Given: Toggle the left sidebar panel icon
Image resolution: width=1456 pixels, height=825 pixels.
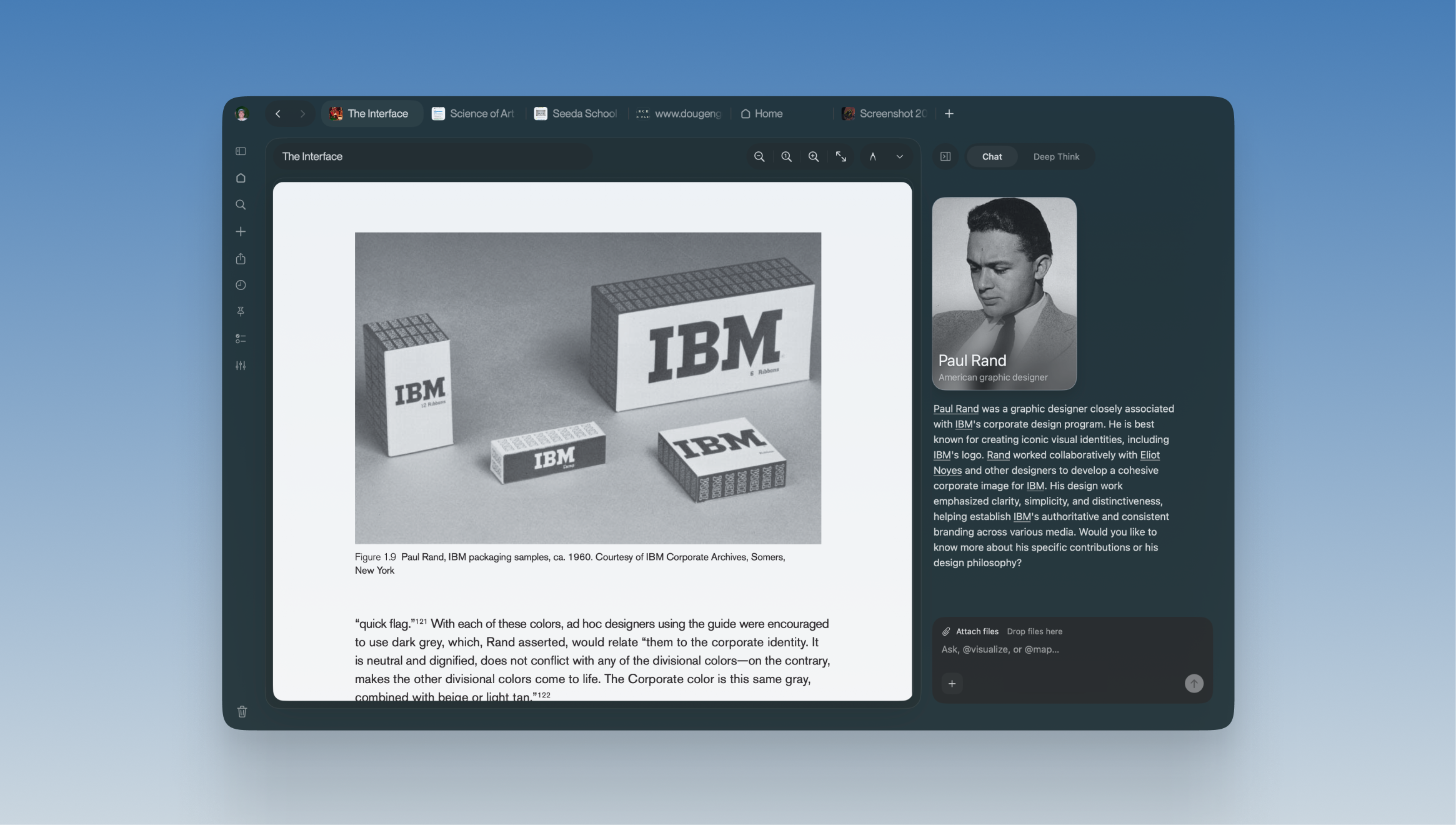Looking at the screenshot, I should [241, 151].
